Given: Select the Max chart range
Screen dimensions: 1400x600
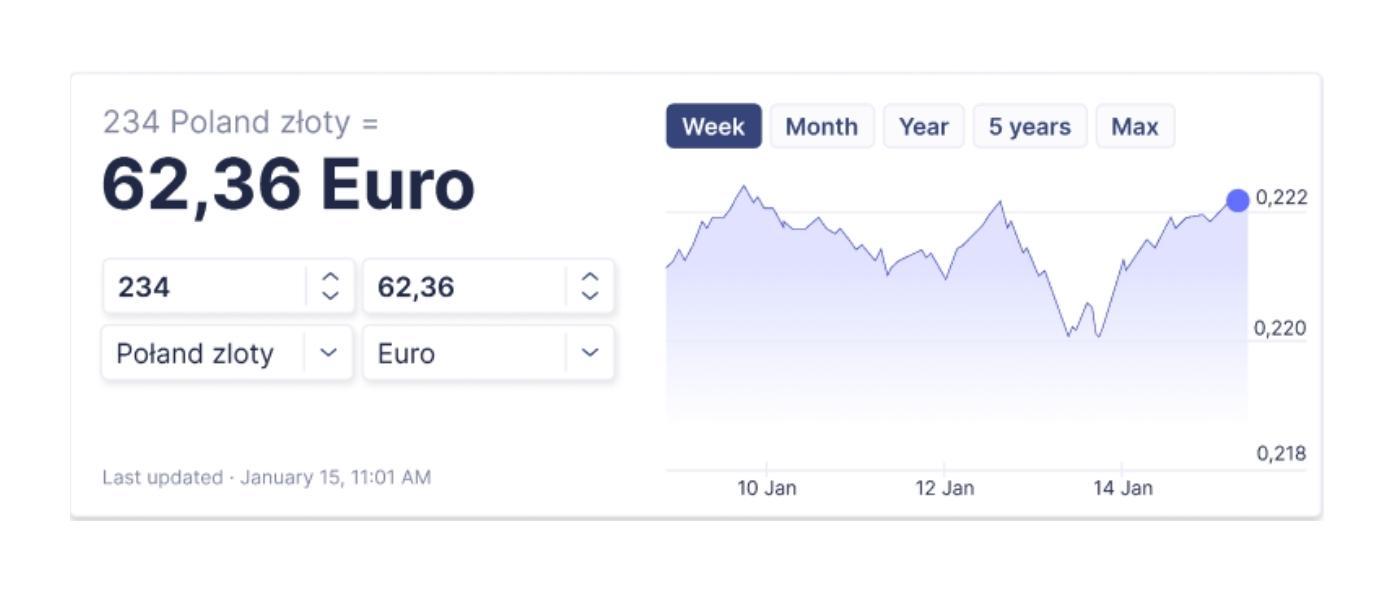Looking at the screenshot, I should pyautogui.click(x=1134, y=127).
